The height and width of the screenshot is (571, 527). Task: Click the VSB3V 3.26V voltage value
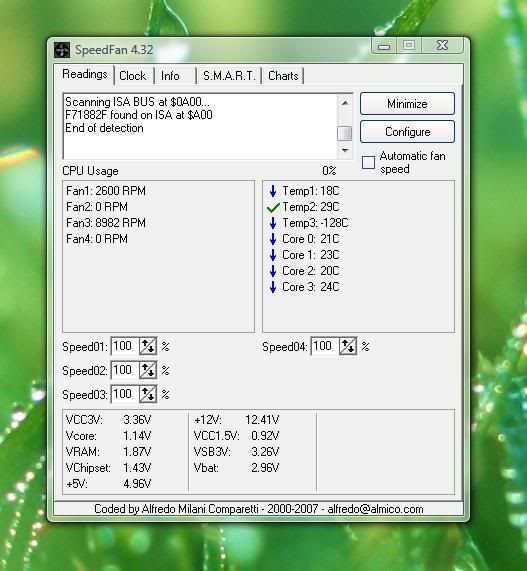(x=265, y=452)
